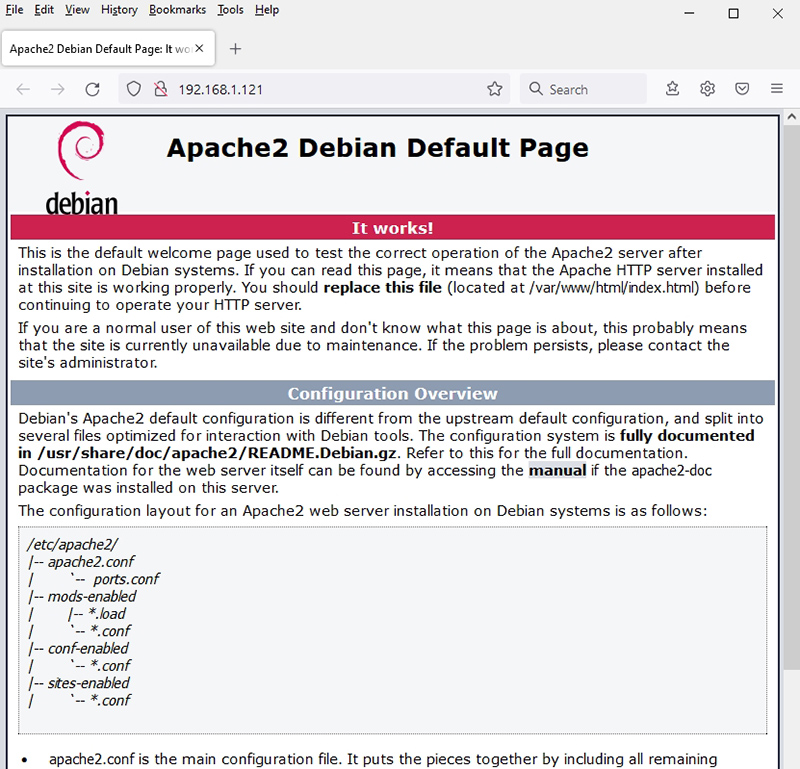Follow the manual link

[x=557, y=470]
